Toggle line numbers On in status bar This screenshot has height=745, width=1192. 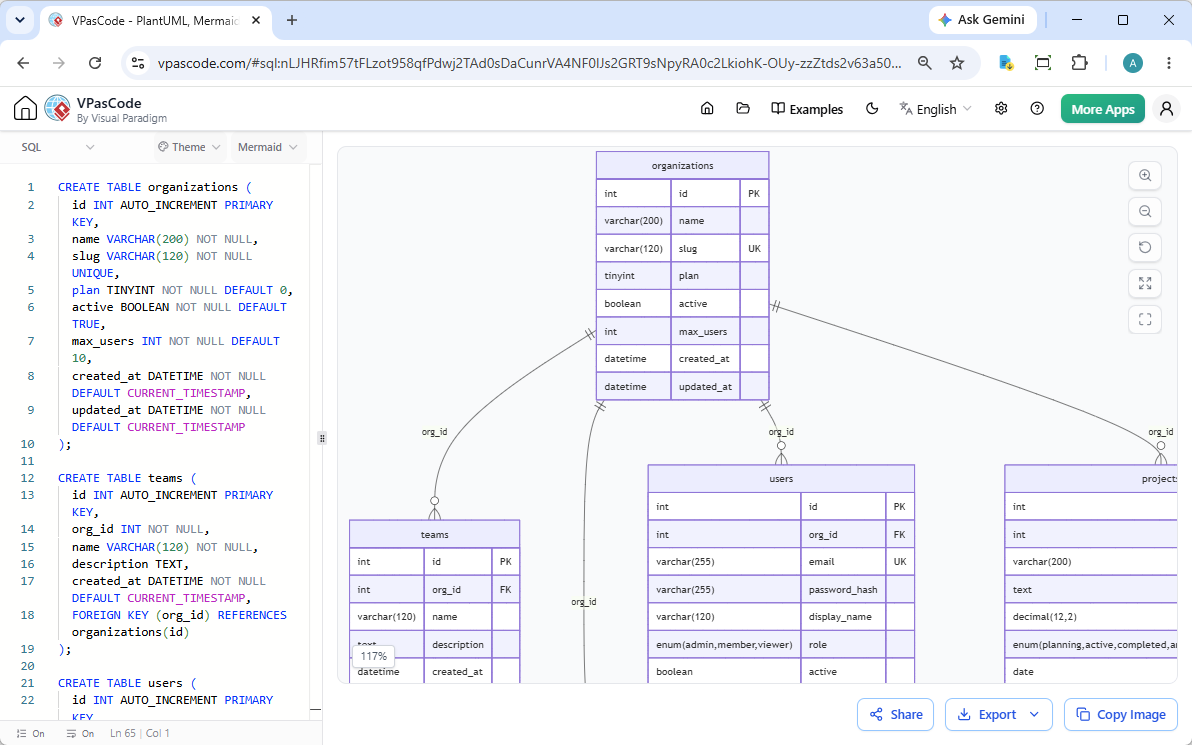30,734
